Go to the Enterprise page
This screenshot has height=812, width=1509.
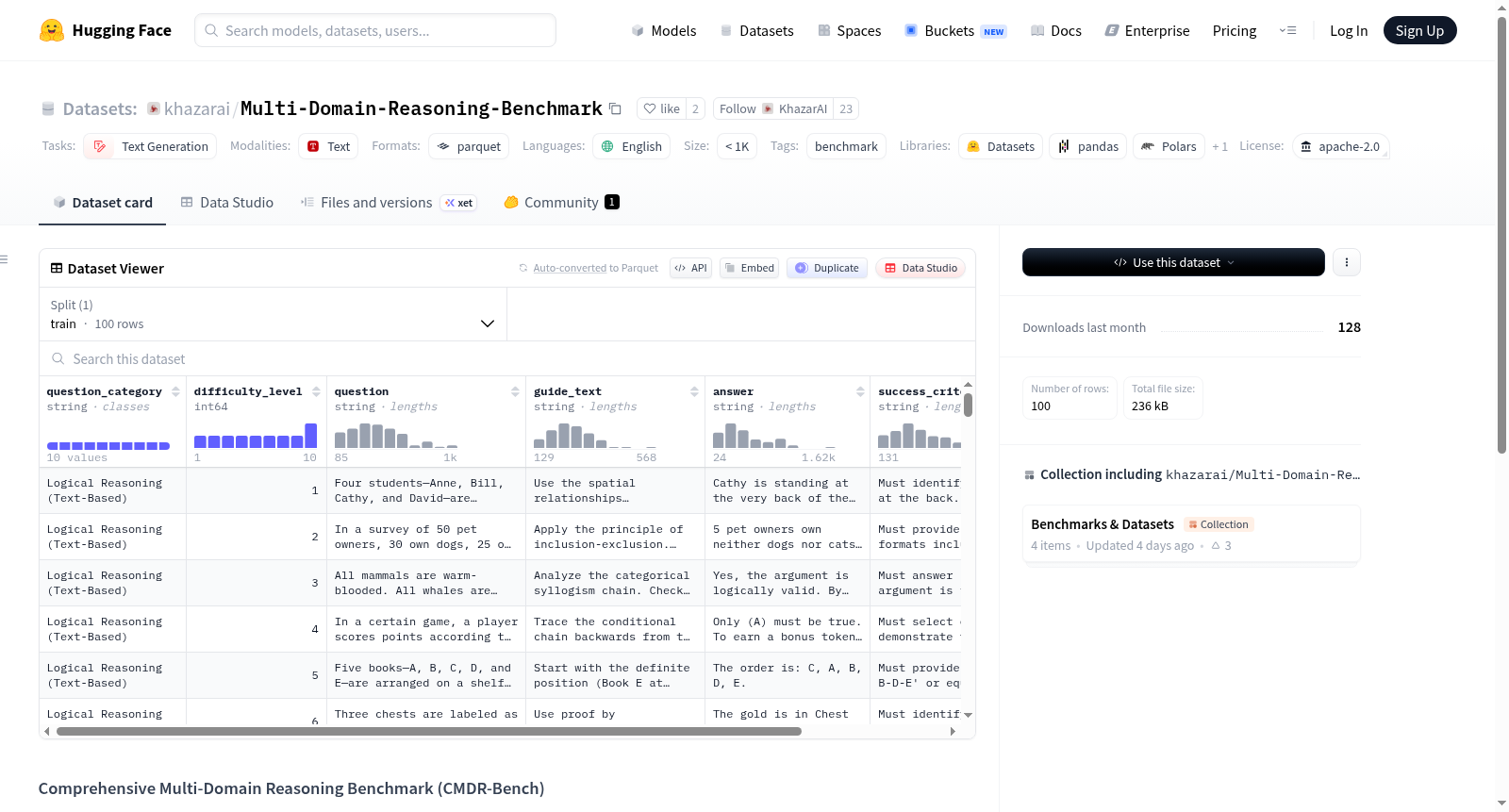tap(1147, 30)
